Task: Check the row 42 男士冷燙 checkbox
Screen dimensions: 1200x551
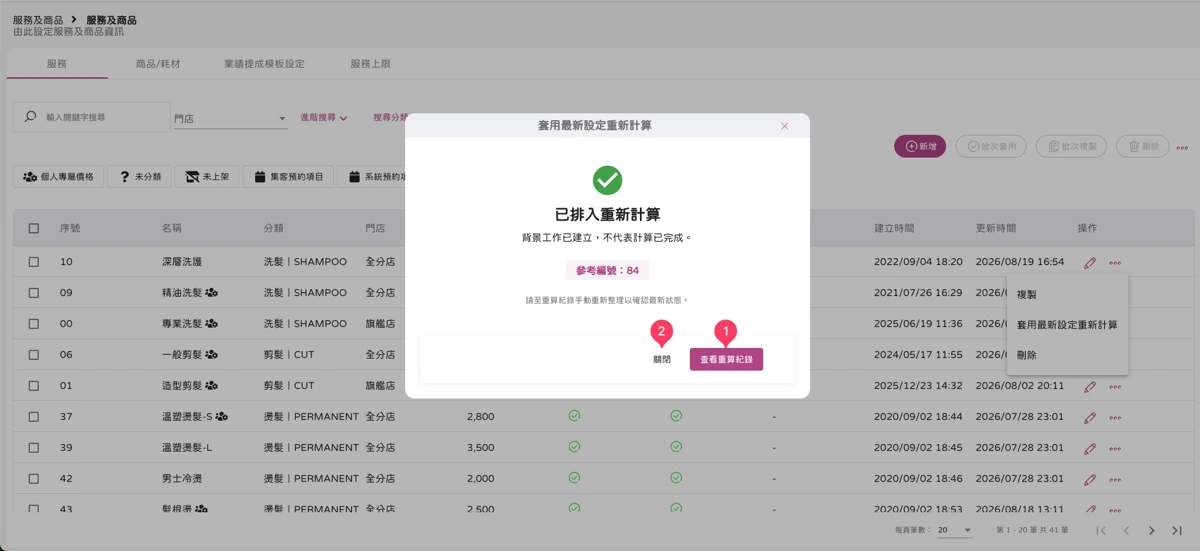Action: (x=34, y=478)
